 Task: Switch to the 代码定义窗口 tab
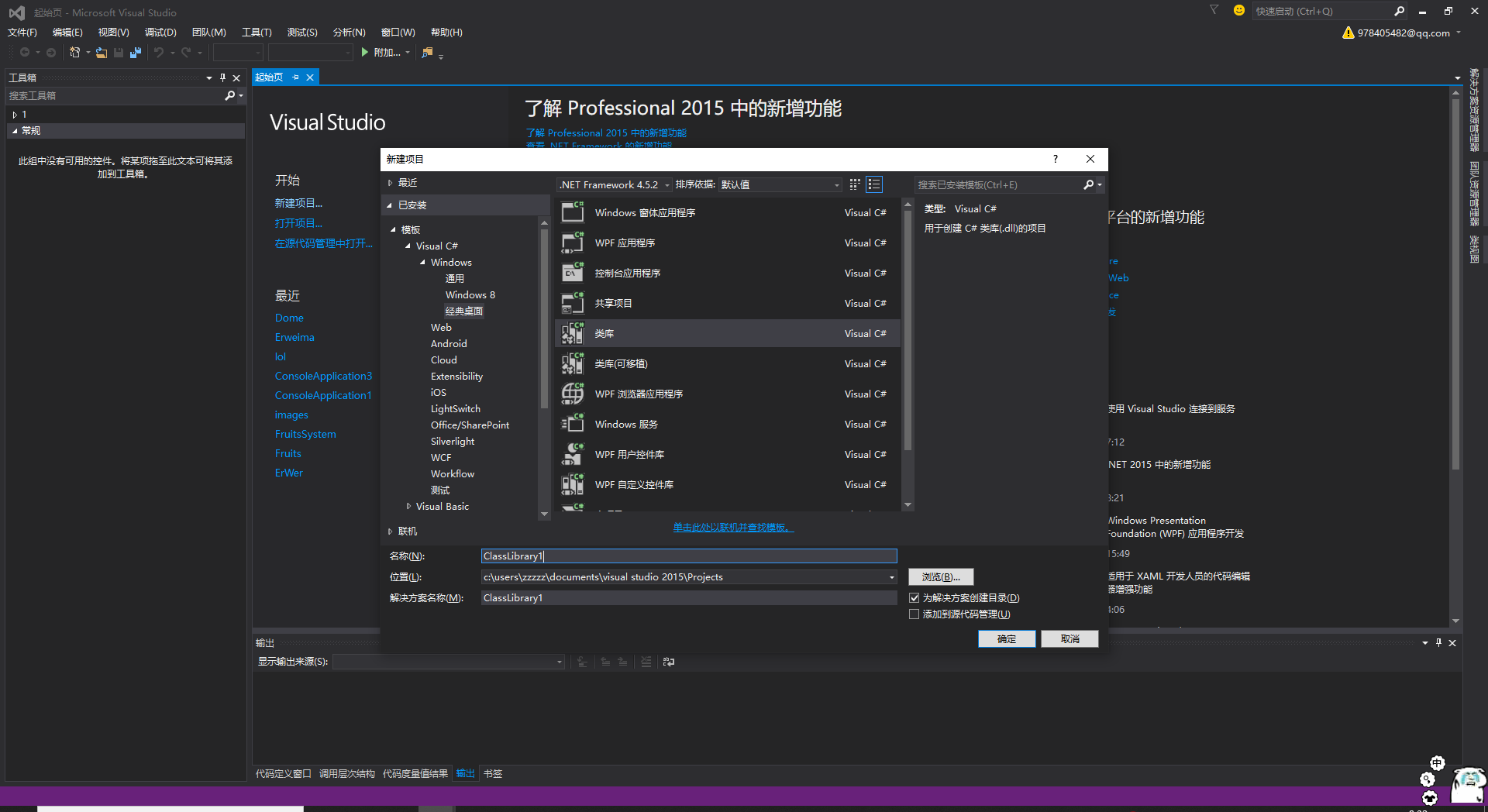pos(284,773)
